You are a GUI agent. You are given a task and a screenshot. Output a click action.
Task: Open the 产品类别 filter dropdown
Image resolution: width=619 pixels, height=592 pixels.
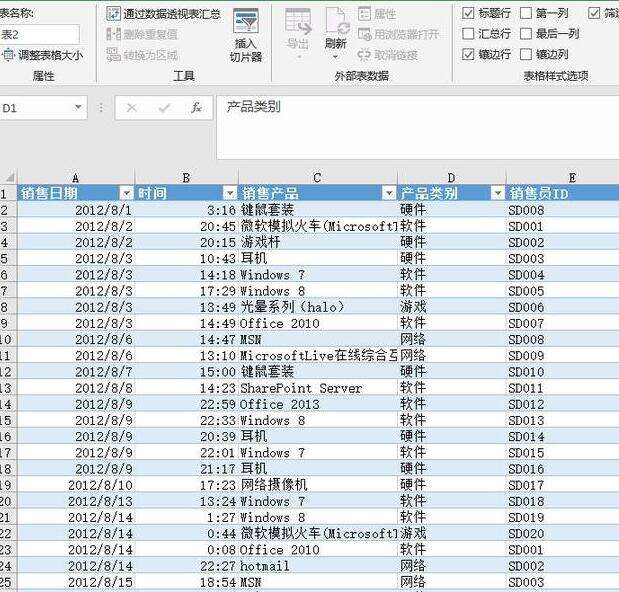click(498, 193)
